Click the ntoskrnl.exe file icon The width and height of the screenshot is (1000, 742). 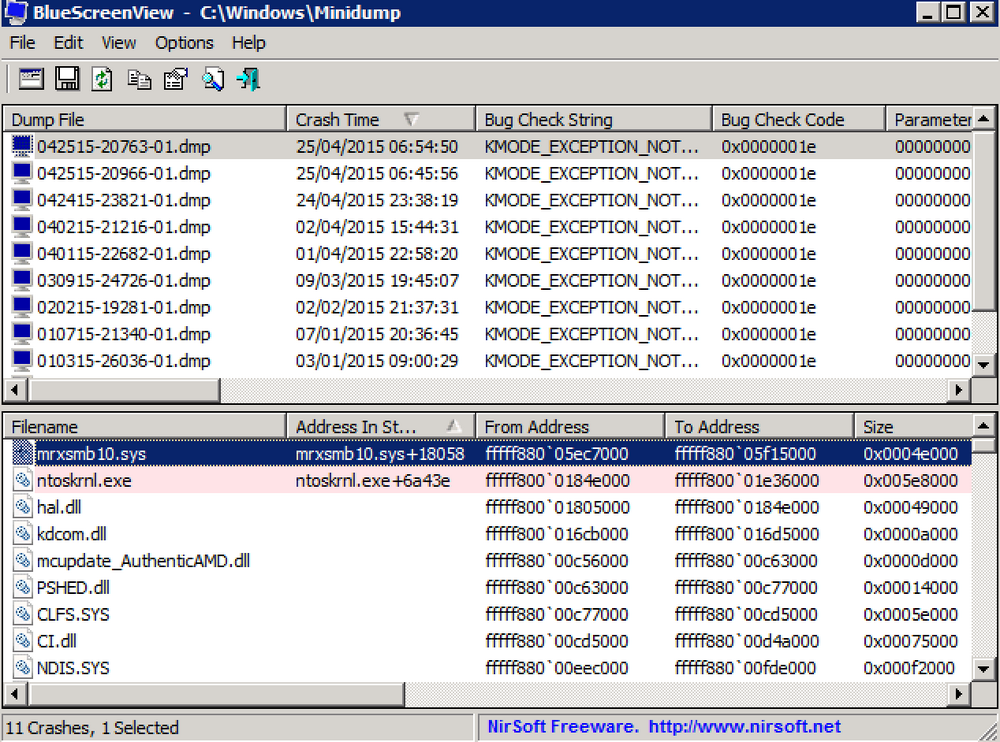[x=22, y=480]
